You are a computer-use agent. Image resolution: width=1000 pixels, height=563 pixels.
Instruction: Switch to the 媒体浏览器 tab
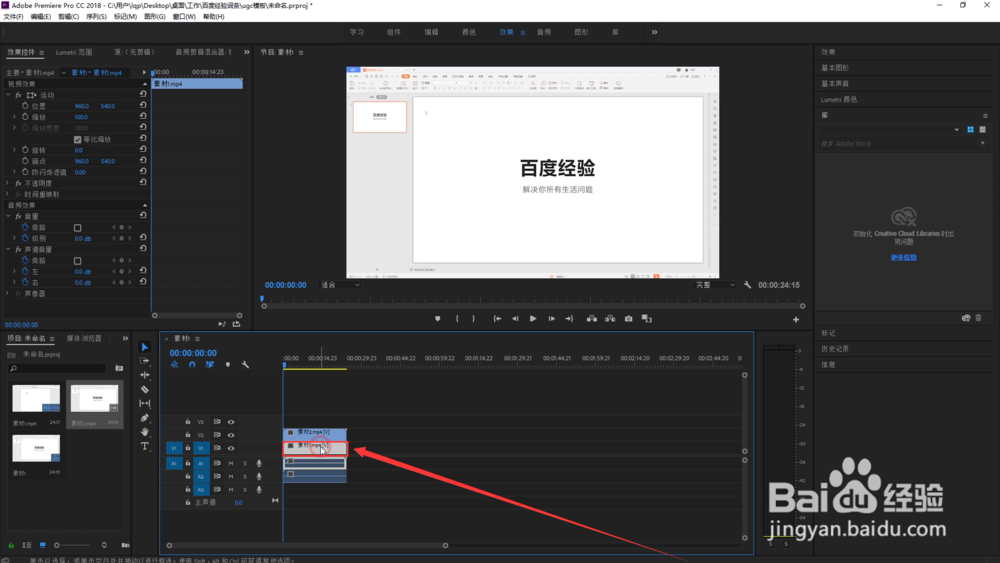coord(84,339)
